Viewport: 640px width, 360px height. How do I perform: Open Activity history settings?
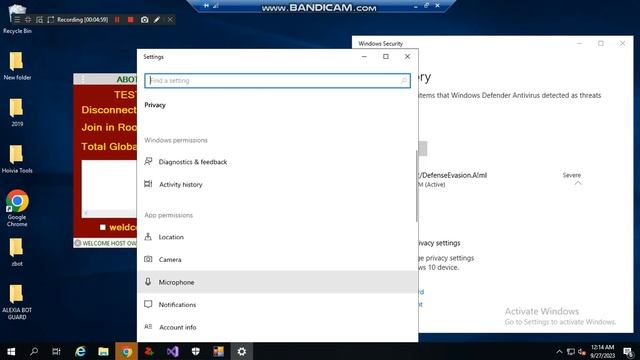(x=277, y=184)
